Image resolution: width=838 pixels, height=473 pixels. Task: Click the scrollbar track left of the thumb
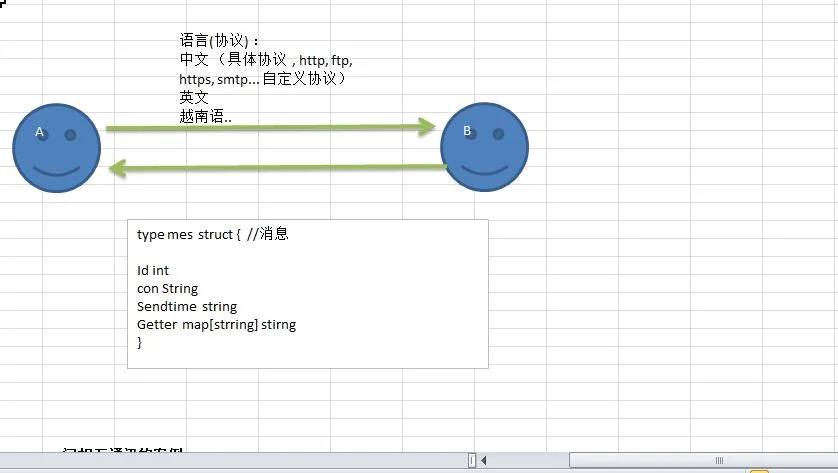(x=529, y=460)
